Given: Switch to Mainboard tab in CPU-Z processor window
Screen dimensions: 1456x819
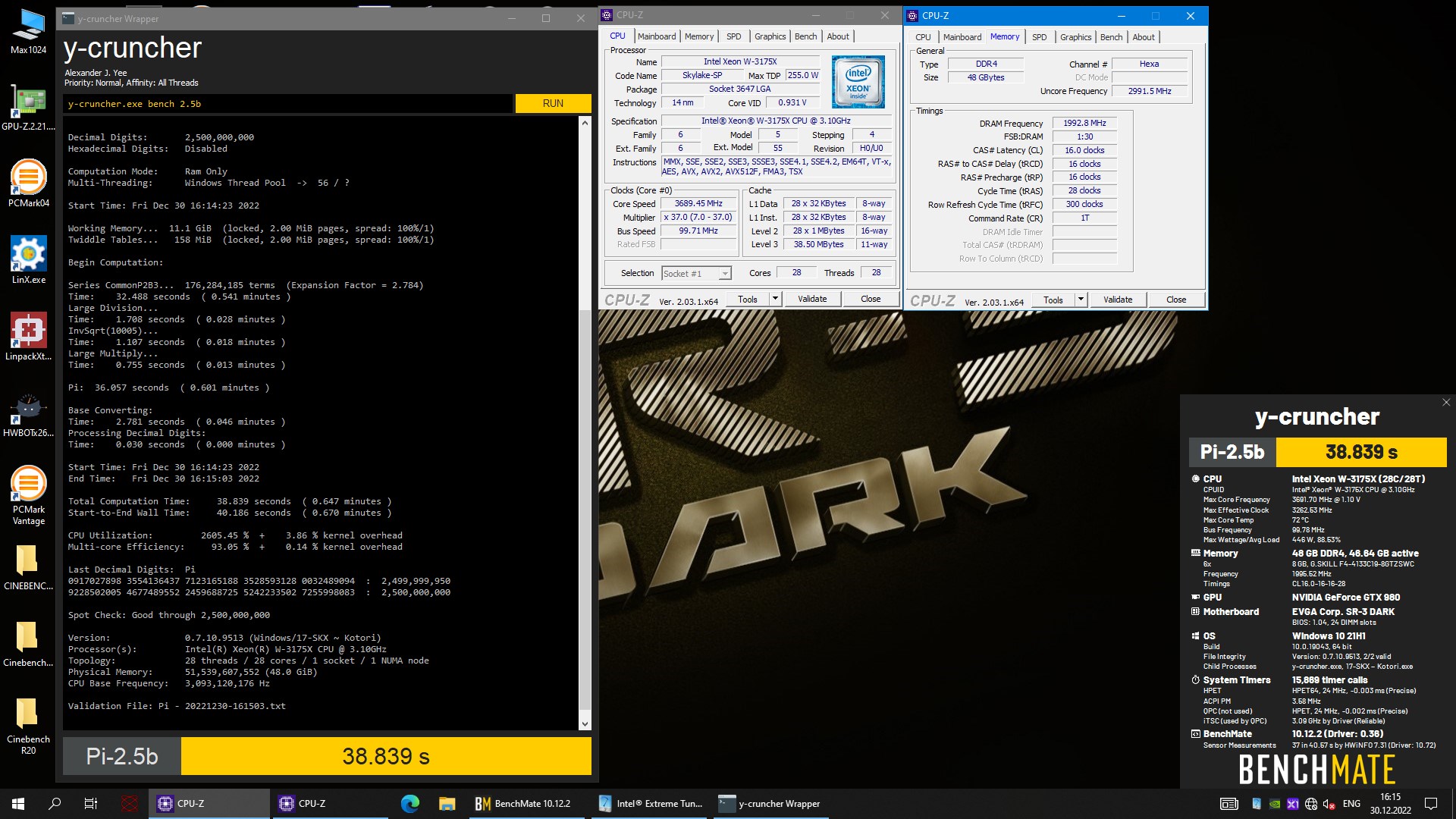Looking at the screenshot, I should pyautogui.click(x=656, y=36).
